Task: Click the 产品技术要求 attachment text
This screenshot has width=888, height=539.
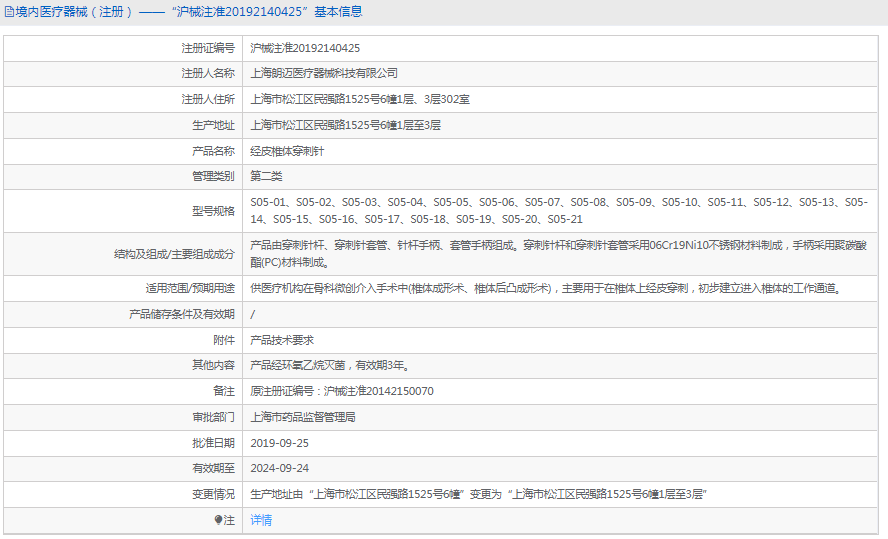Action: click(x=282, y=340)
